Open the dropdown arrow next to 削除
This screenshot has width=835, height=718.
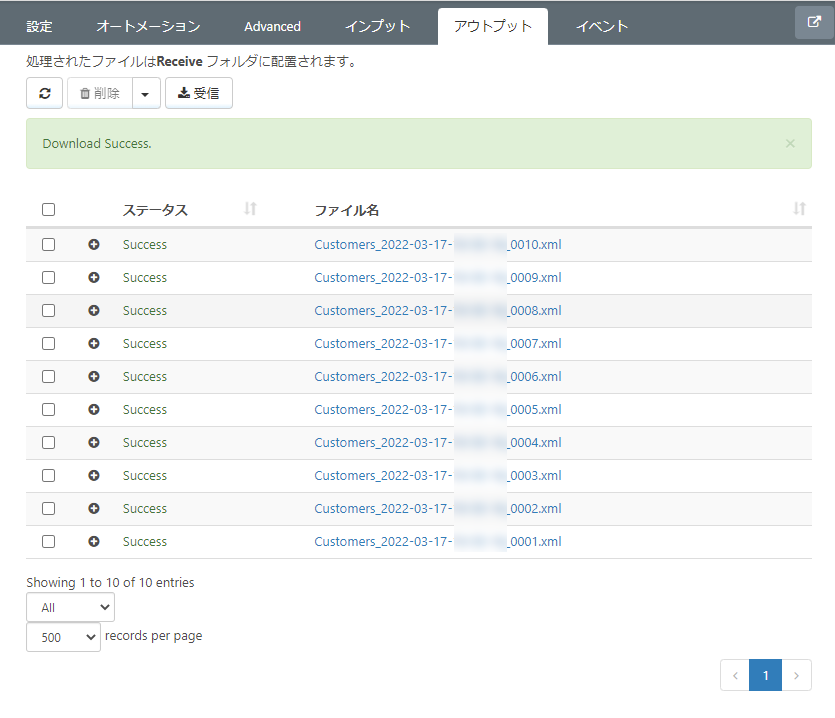pos(146,93)
